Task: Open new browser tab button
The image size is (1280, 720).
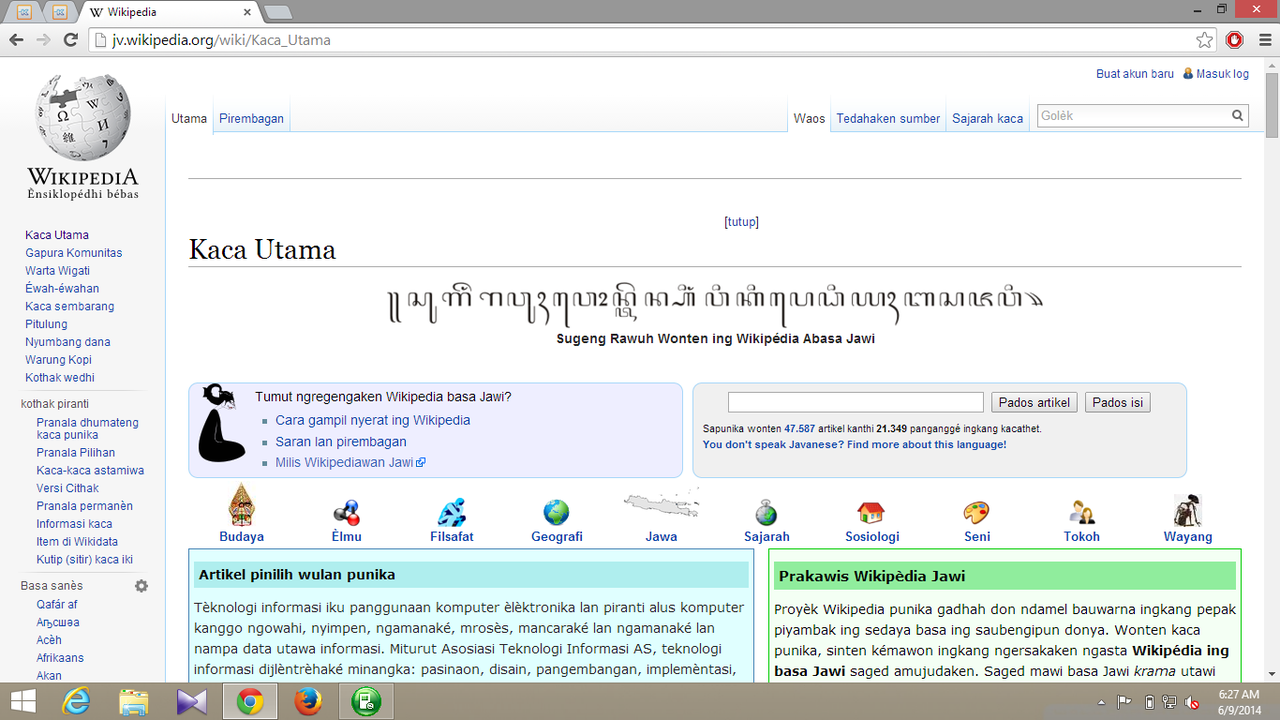Action: pyautogui.click(x=277, y=13)
